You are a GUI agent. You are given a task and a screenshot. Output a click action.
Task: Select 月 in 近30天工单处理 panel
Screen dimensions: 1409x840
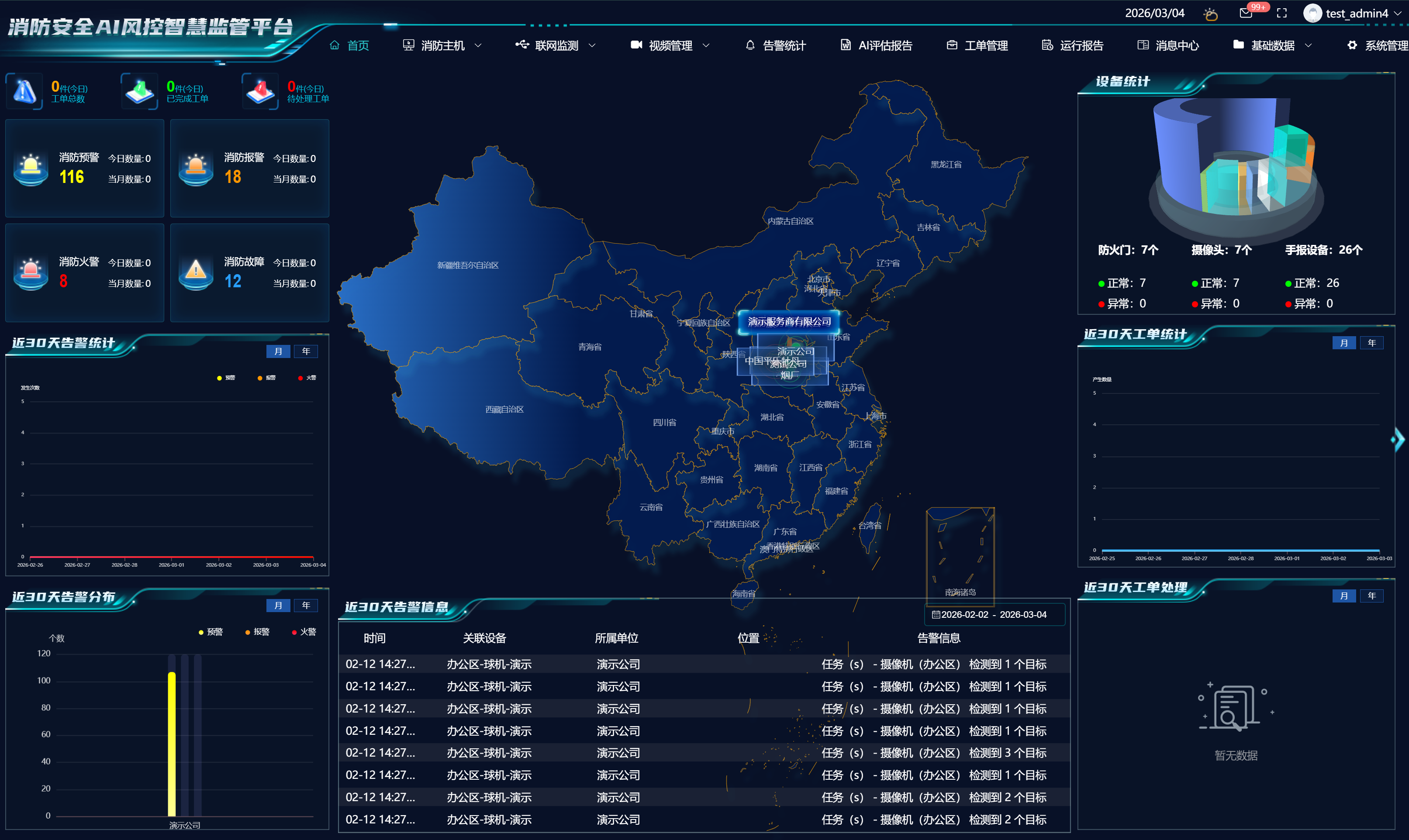coord(1344,596)
